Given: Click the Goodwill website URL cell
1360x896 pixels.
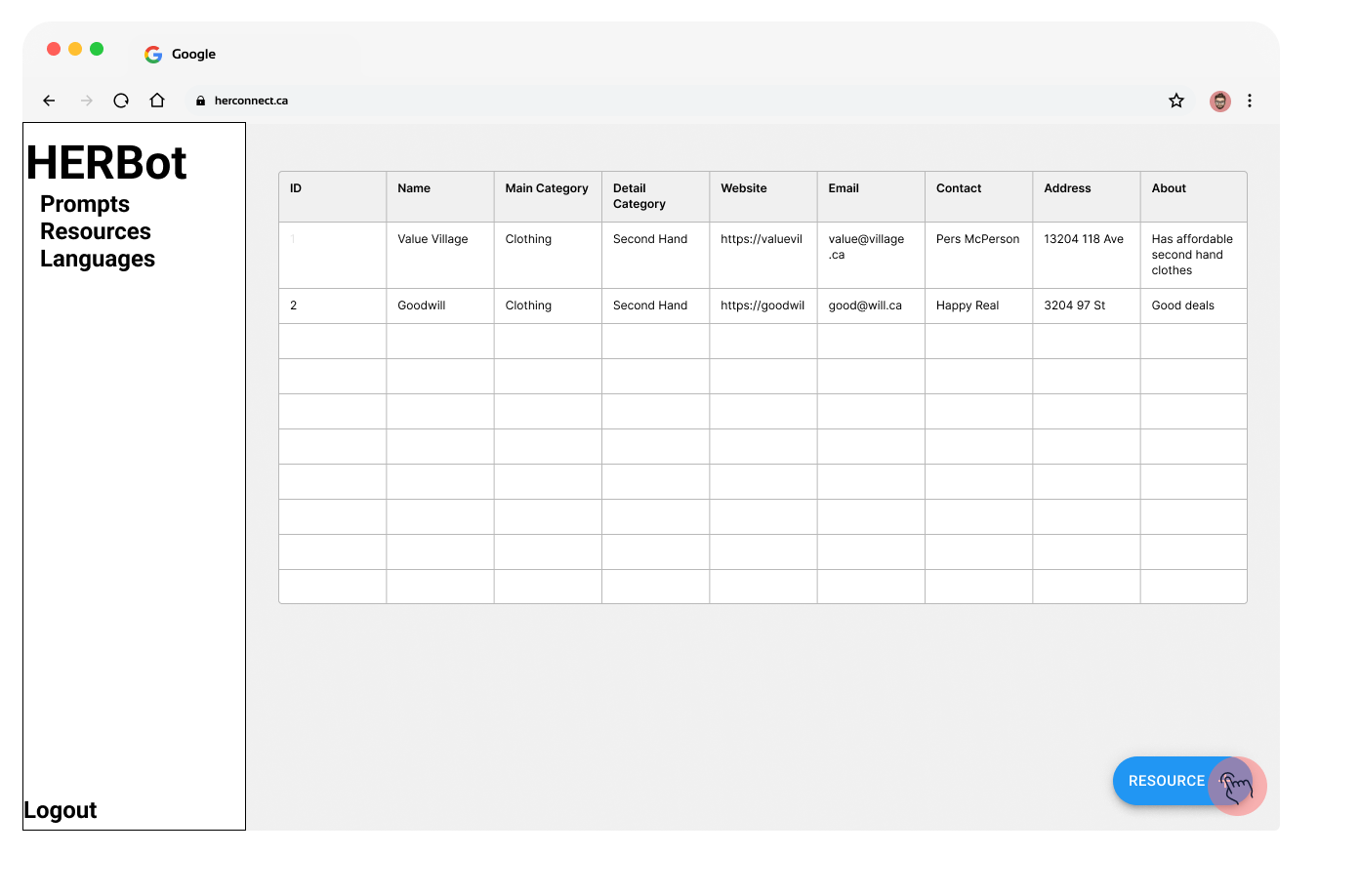Looking at the screenshot, I should coord(762,305).
